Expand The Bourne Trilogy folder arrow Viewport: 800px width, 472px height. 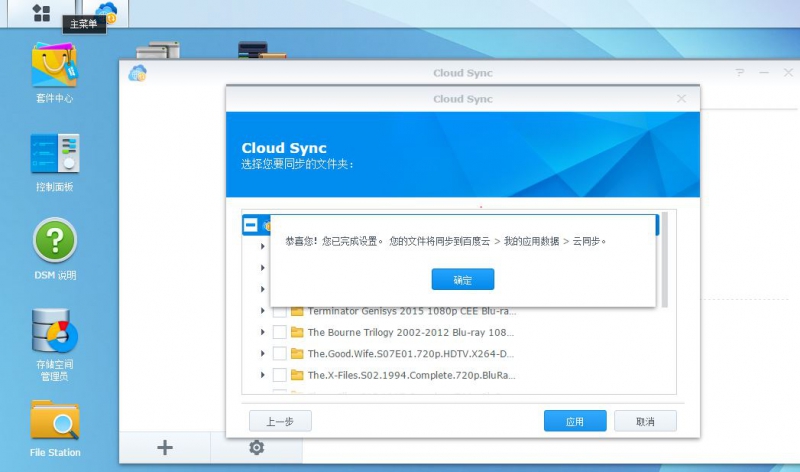click(x=263, y=332)
